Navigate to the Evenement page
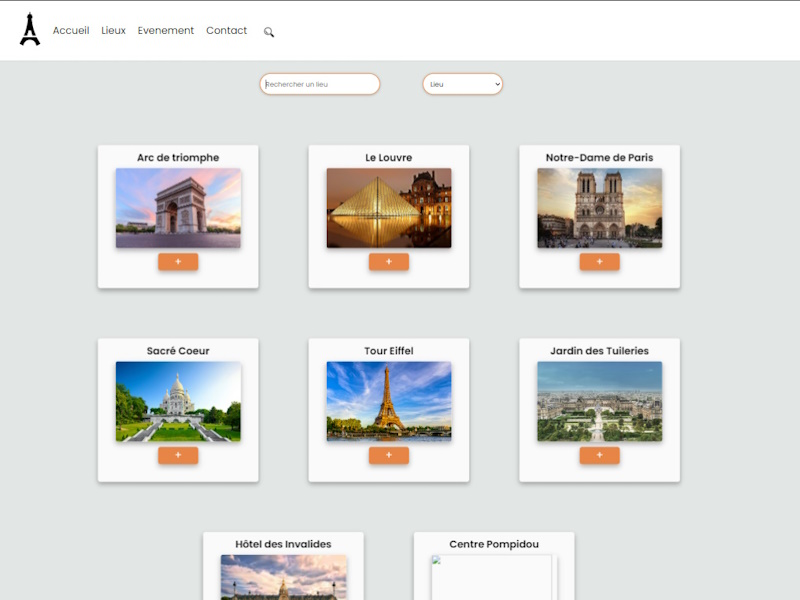The height and width of the screenshot is (600, 800). pos(166,31)
